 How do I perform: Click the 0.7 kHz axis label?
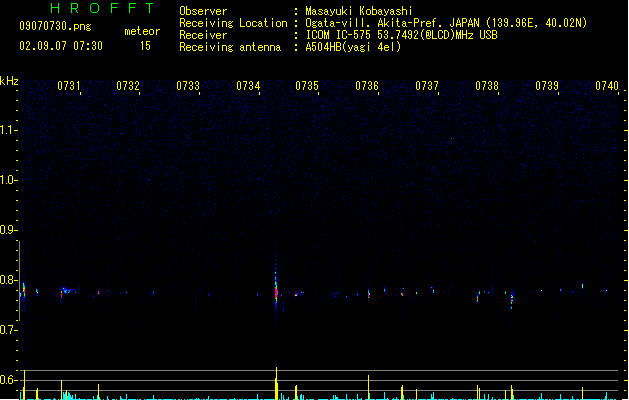[x=8, y=330]
